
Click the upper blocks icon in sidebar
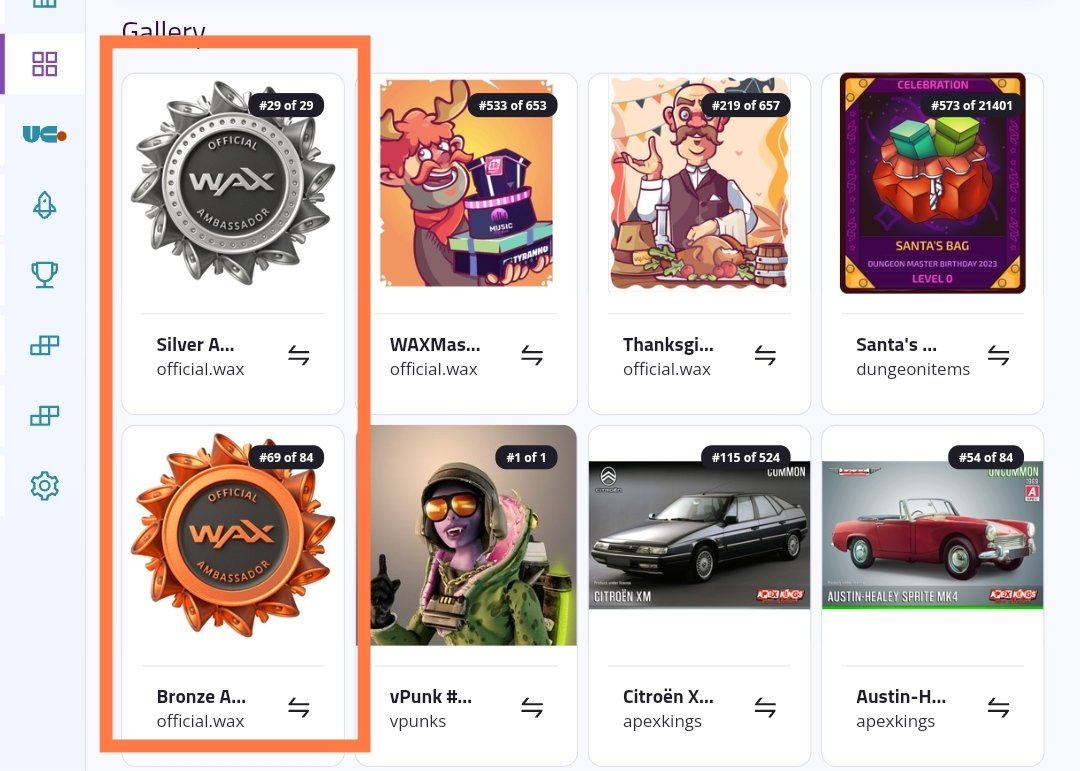(x=45, y=345)
